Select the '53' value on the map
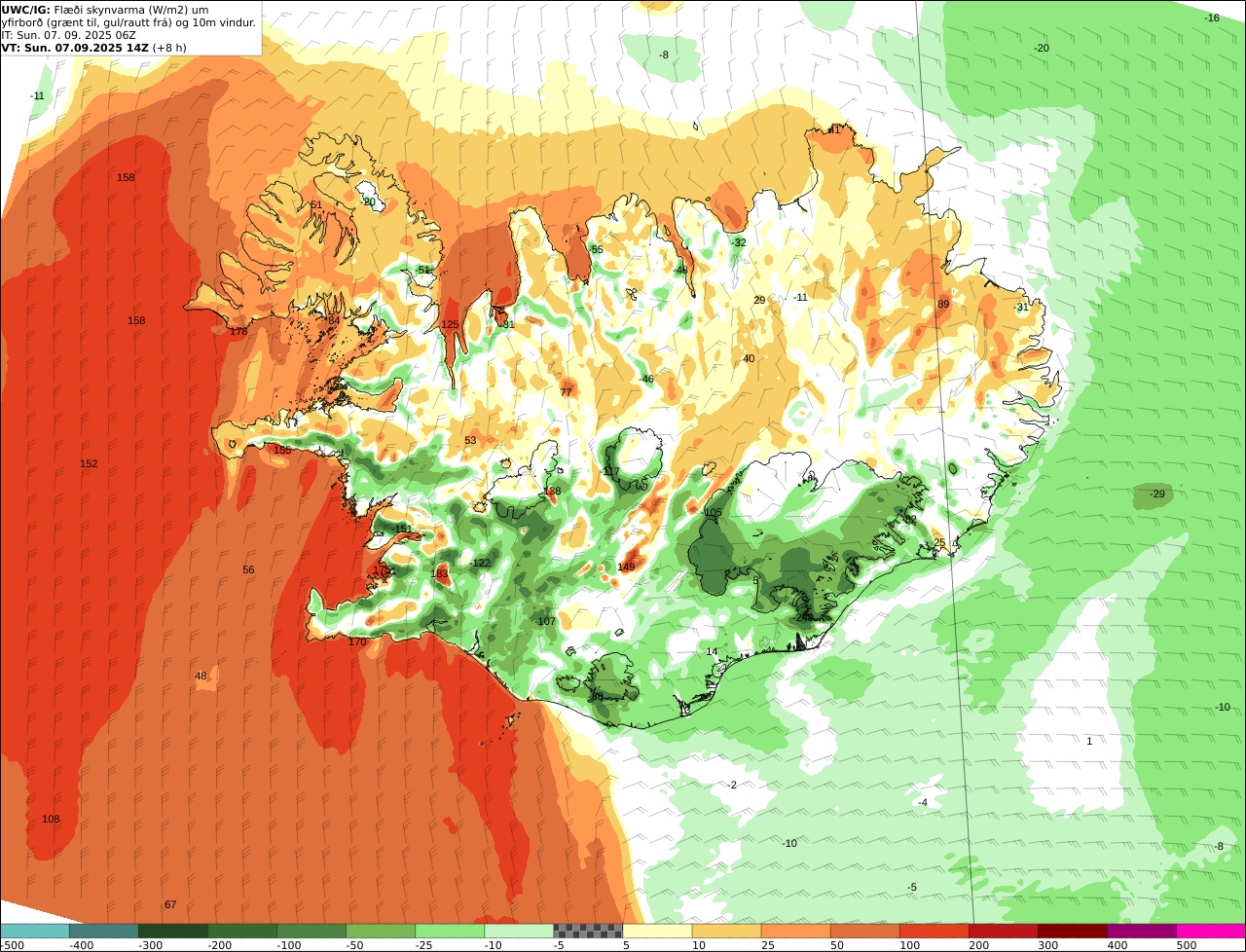 470,440
